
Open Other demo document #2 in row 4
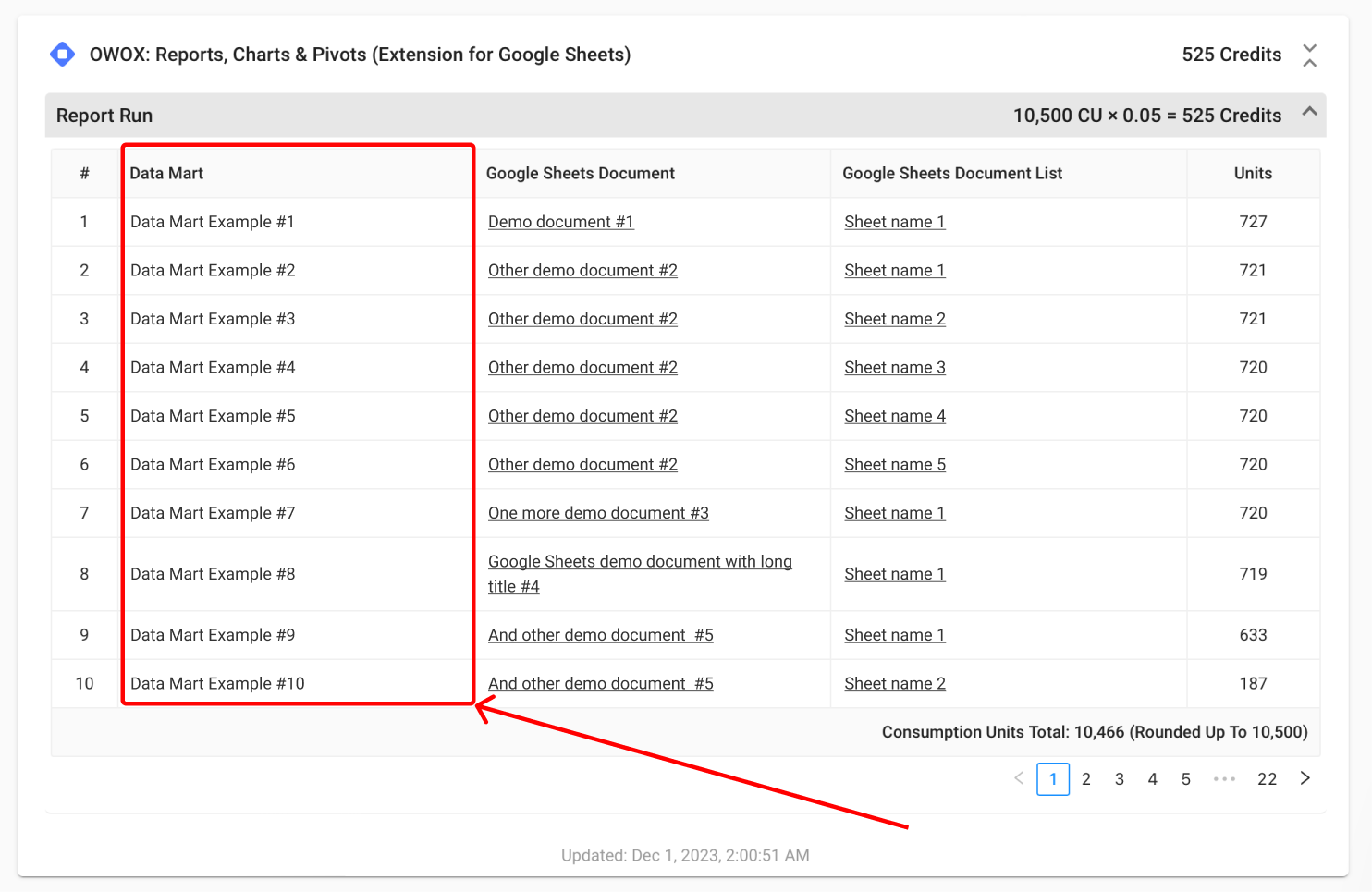coord(582,367)
